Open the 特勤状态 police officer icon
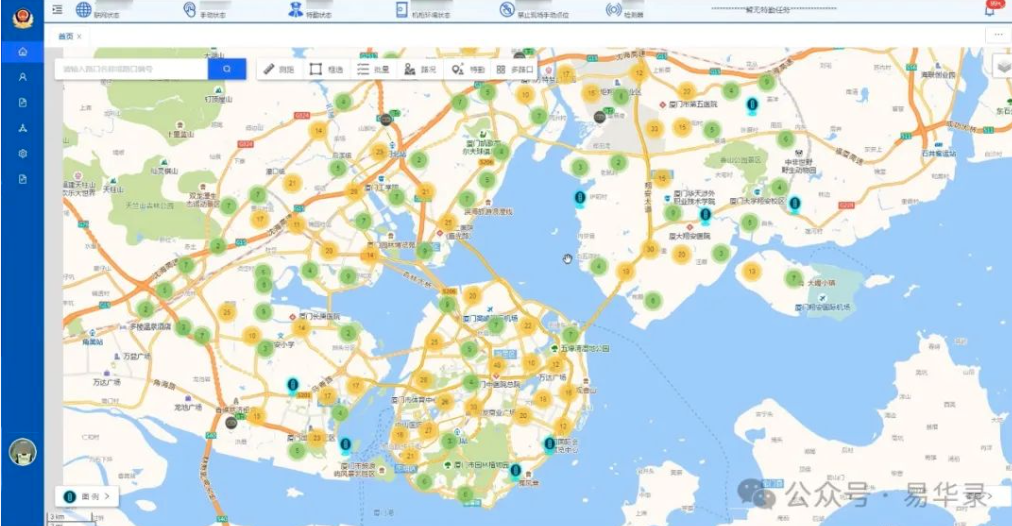 tap(296, 10)
